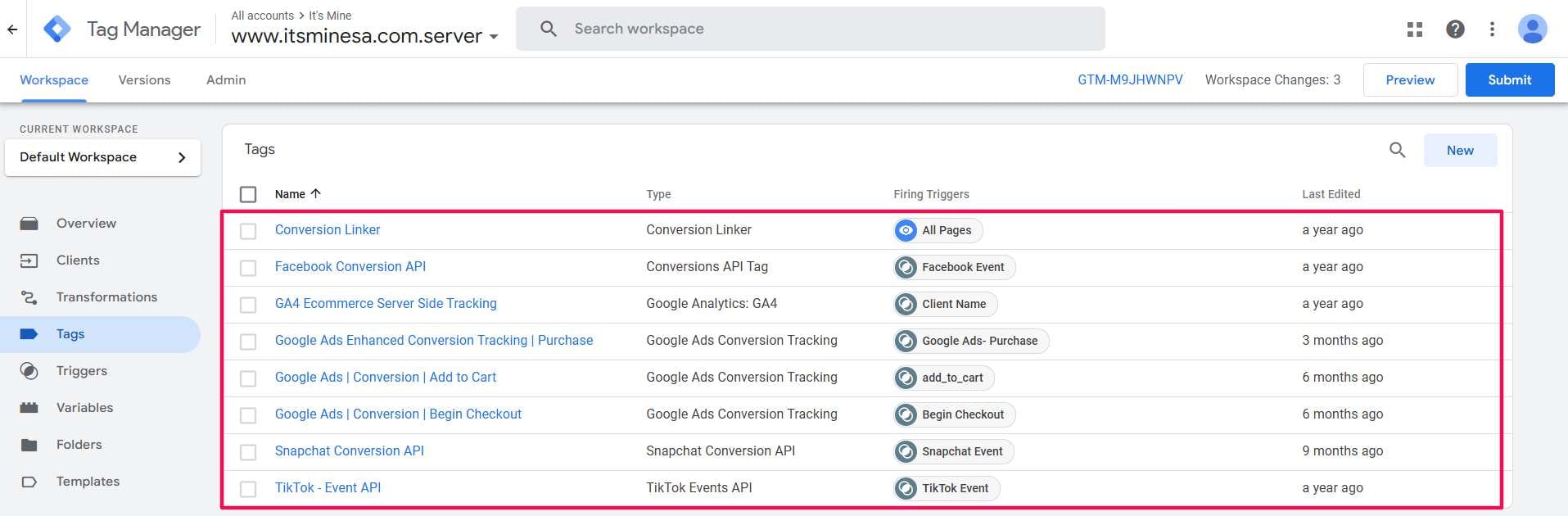Click the search magnifier in workspace search bar

click(549, 29)
